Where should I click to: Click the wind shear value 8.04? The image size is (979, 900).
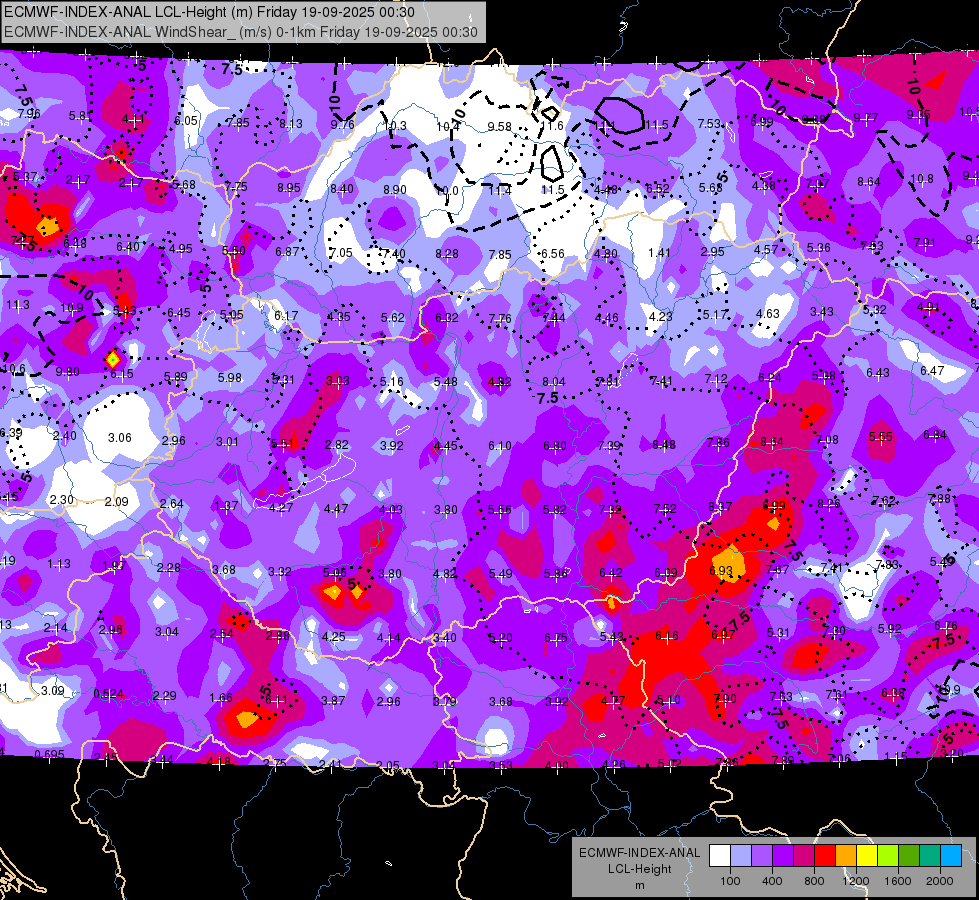(x=554, y=382)
